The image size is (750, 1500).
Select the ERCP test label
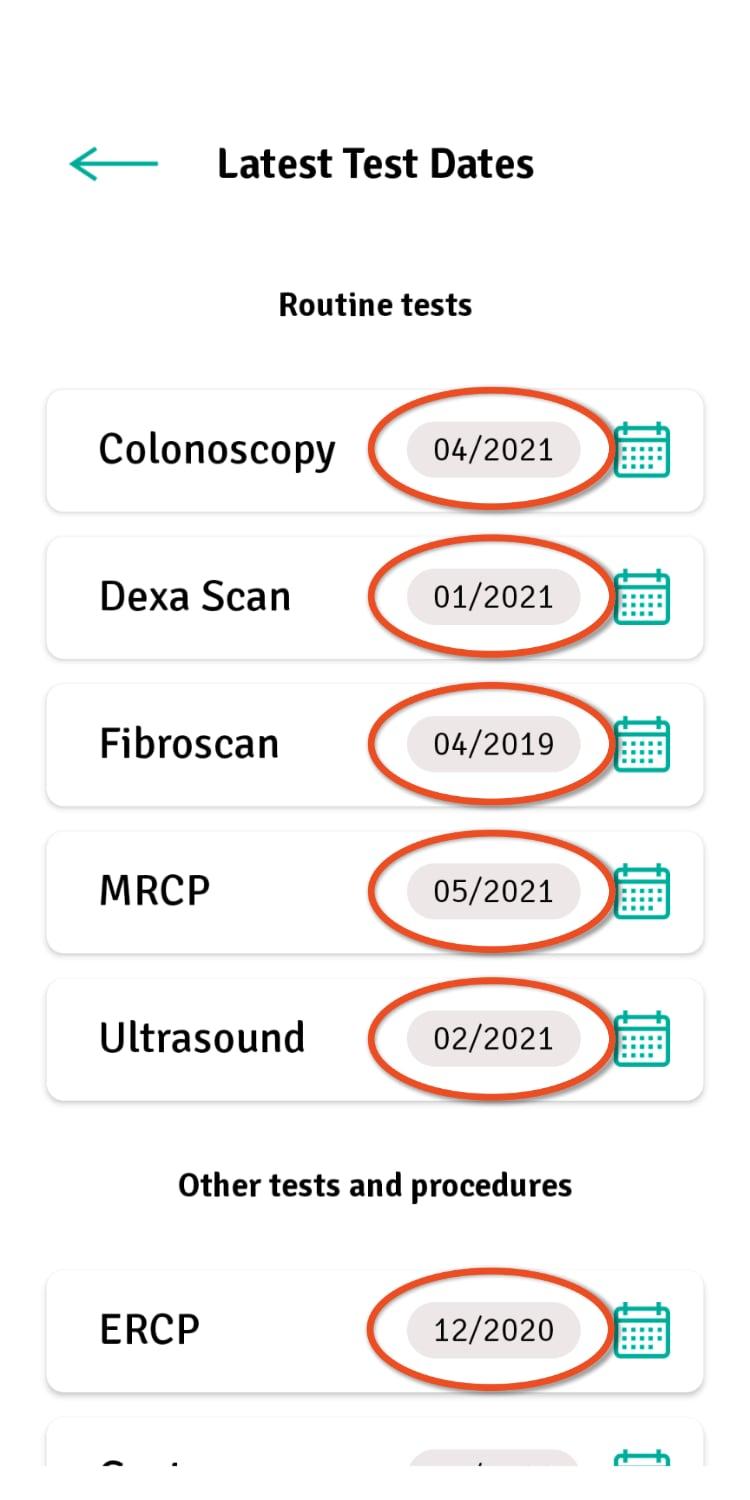pyautogui.click(x=150, y=1330)
